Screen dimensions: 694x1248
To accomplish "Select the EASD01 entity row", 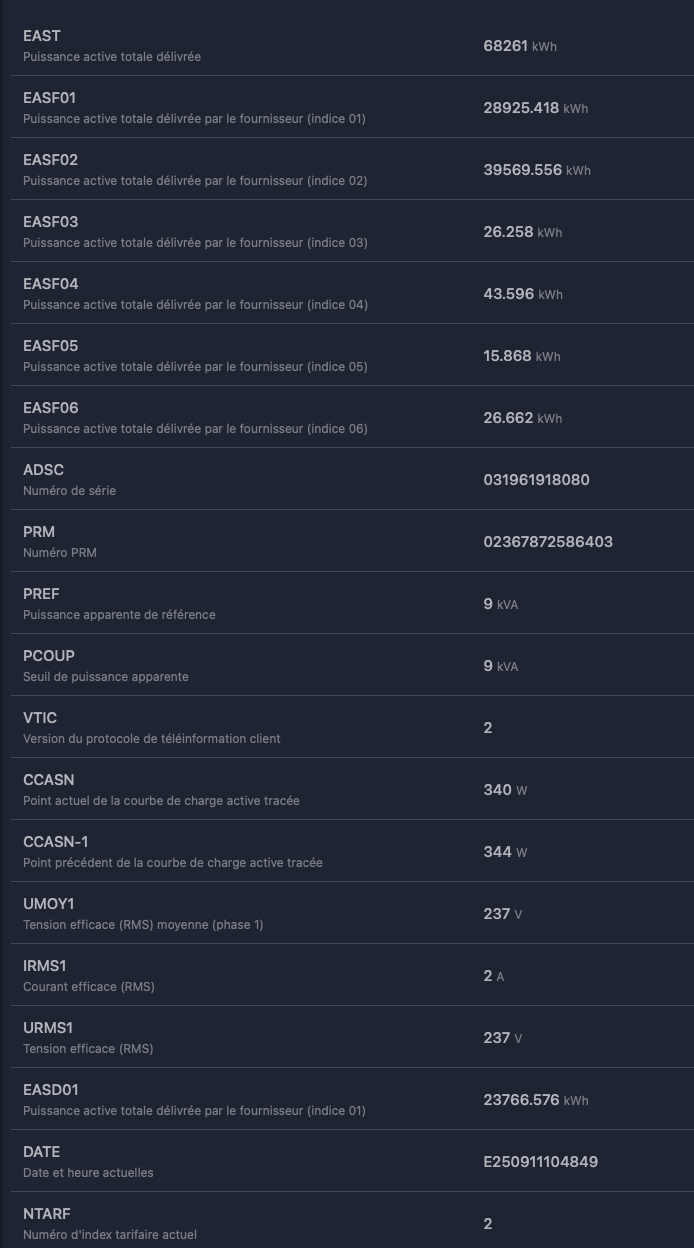I will [347, 1100].
